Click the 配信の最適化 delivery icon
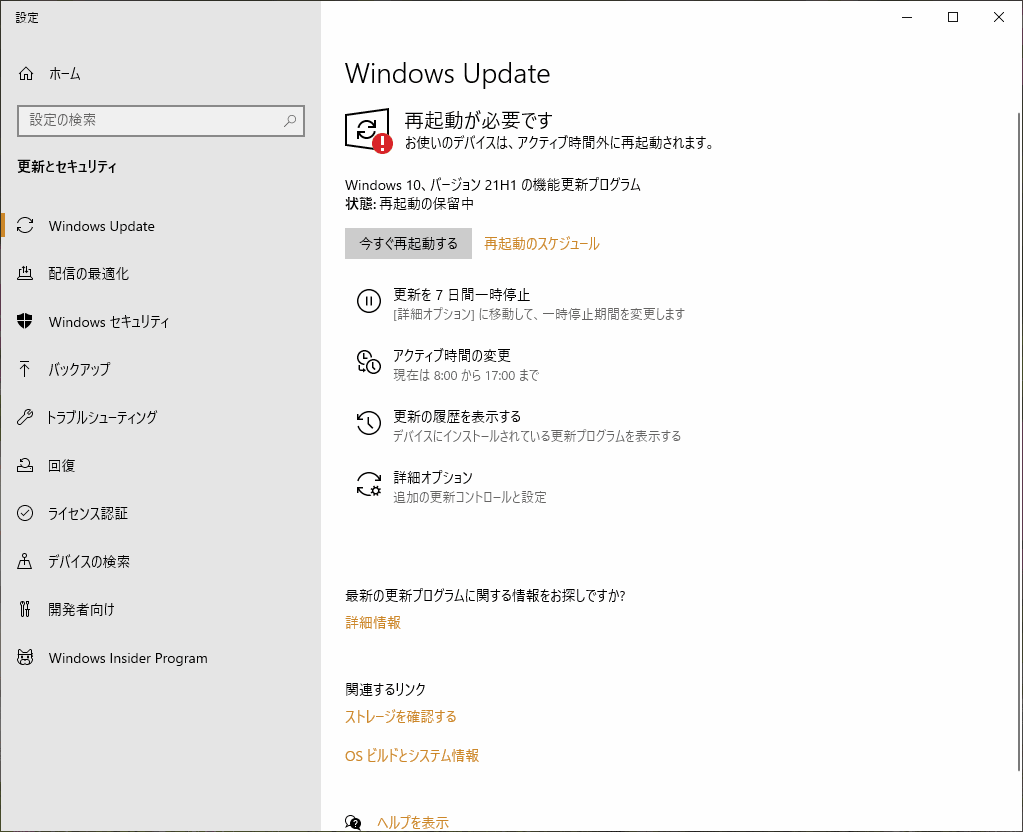The image size is (1023, 832). click(25, 273)
